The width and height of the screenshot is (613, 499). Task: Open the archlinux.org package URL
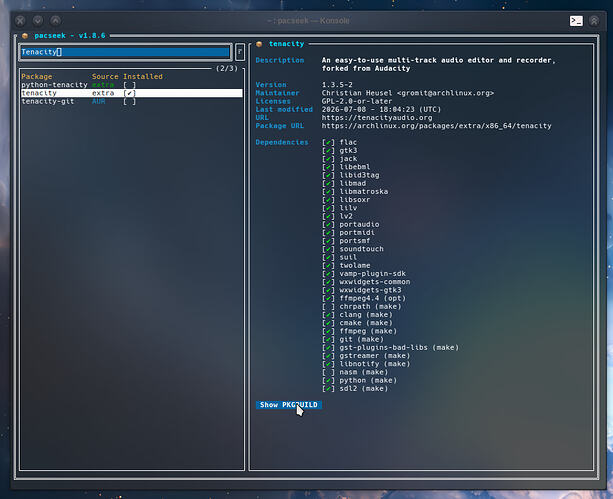(436, 126)
